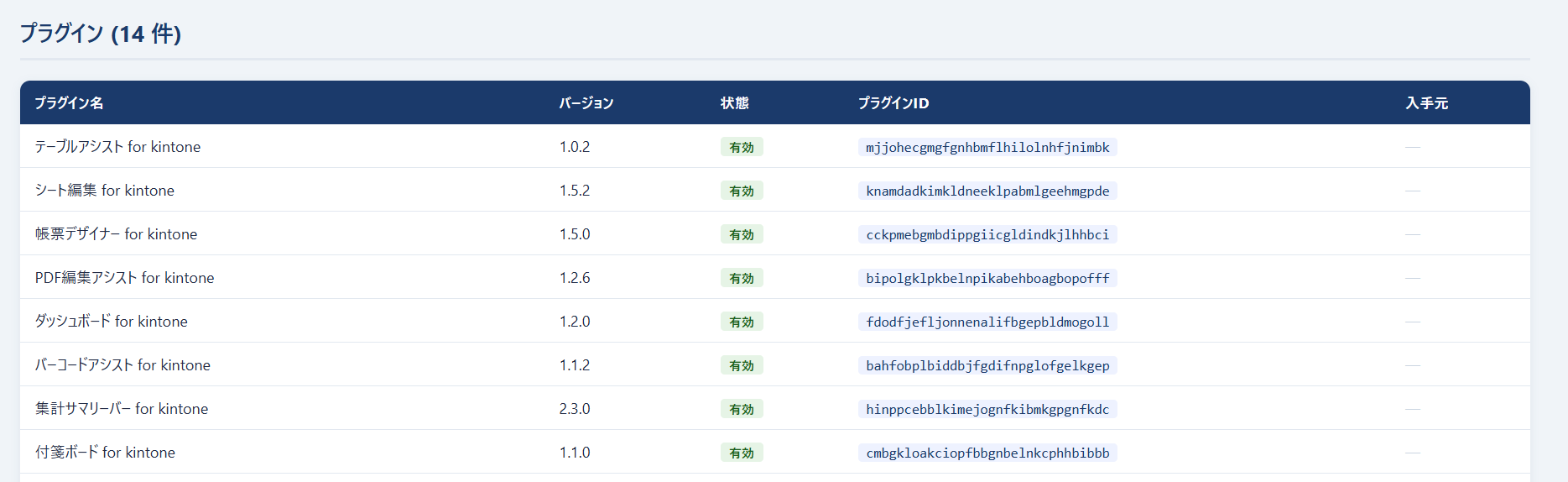This screenshot has width=1568, height=482.
Task: Click version 1.1.2 cell
Action: pyautogui.click(x=575, y=365)
